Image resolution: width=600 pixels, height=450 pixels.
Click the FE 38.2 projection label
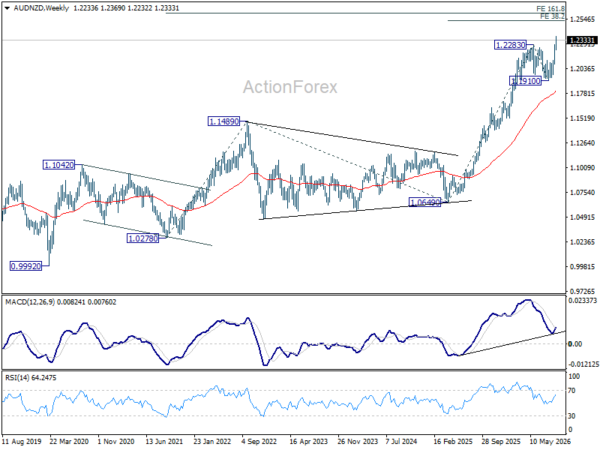pyautogui.click(x=552, y=16)
